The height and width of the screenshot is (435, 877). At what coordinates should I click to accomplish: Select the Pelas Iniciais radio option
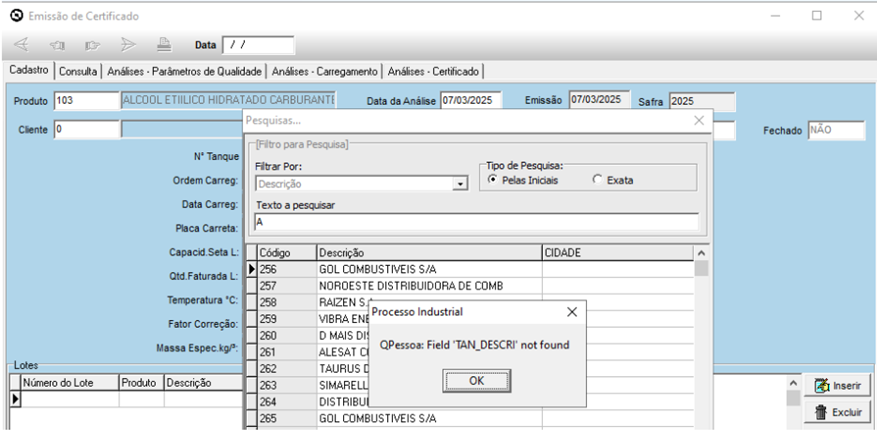(x=524, y=180)
